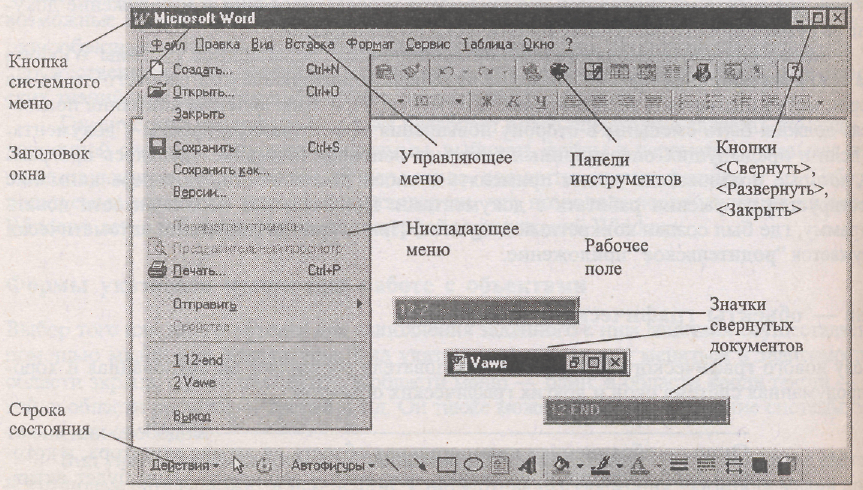Click the fill color paint bucket
863x490 pixels.
pos(562,465)
